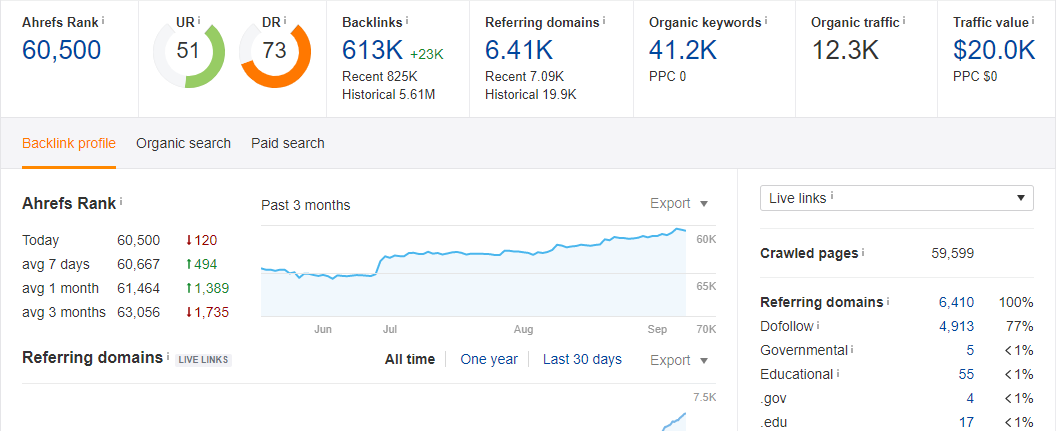Click the avg 1 month value 61,464
The height and width of the screenshot is (431, 1058).
click(x=138, y=288)
